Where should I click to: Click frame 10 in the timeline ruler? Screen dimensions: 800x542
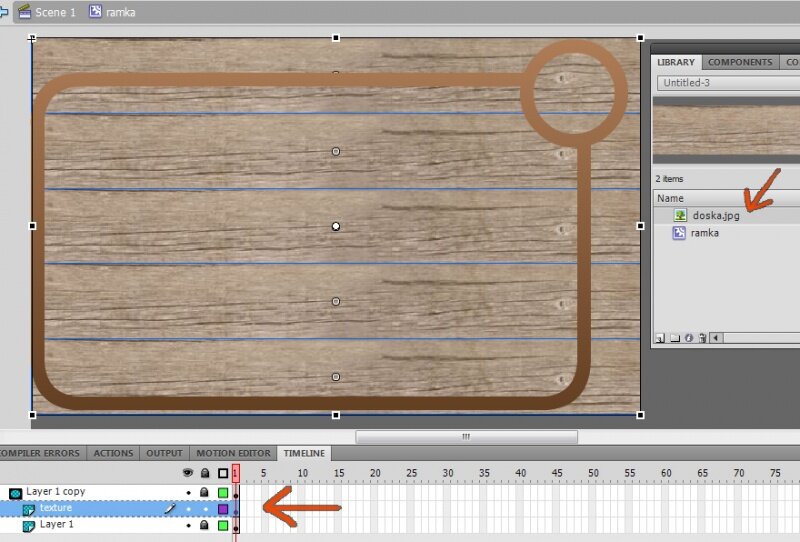(301, 473)
